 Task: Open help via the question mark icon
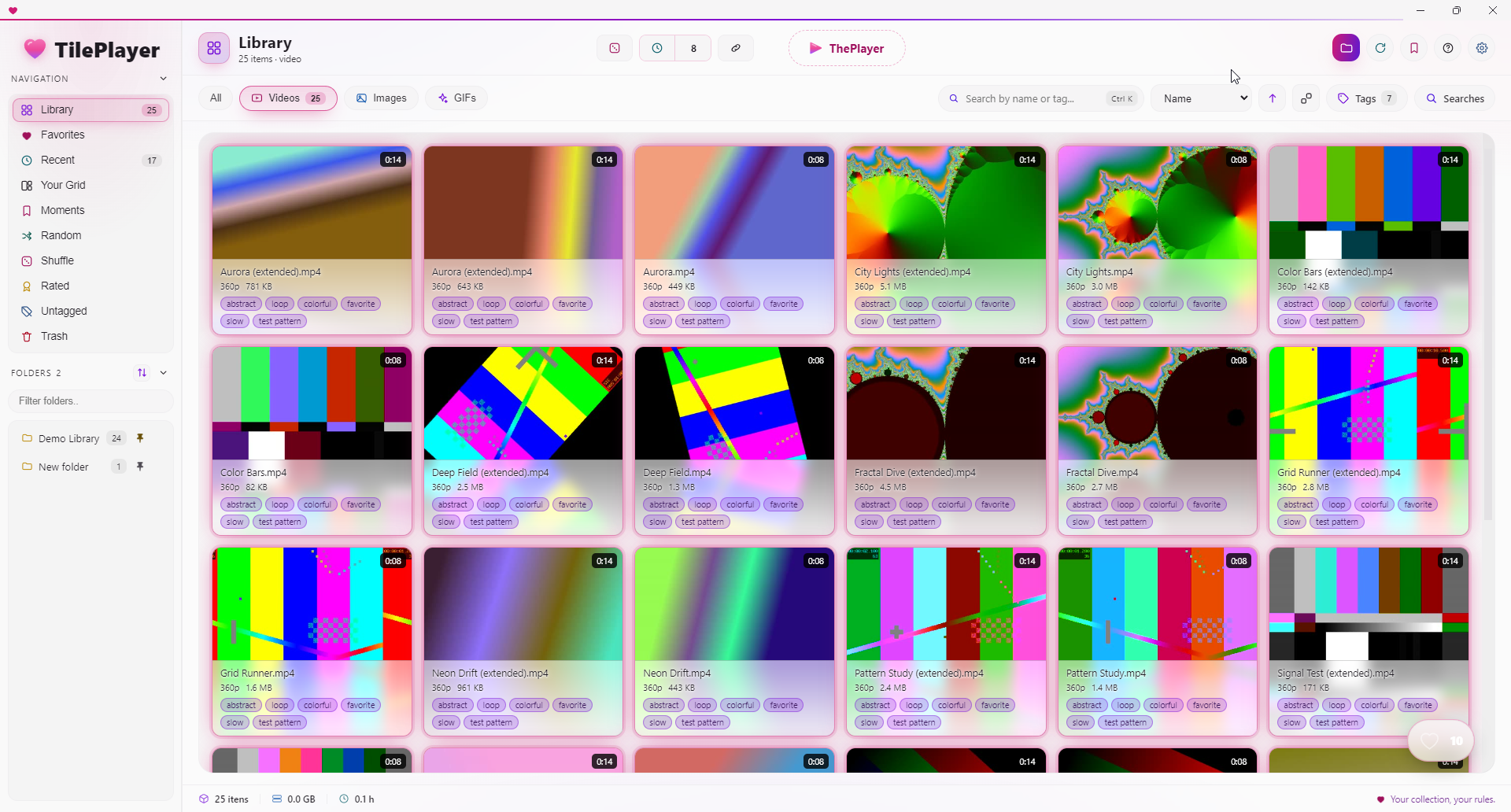(1448, 48)
